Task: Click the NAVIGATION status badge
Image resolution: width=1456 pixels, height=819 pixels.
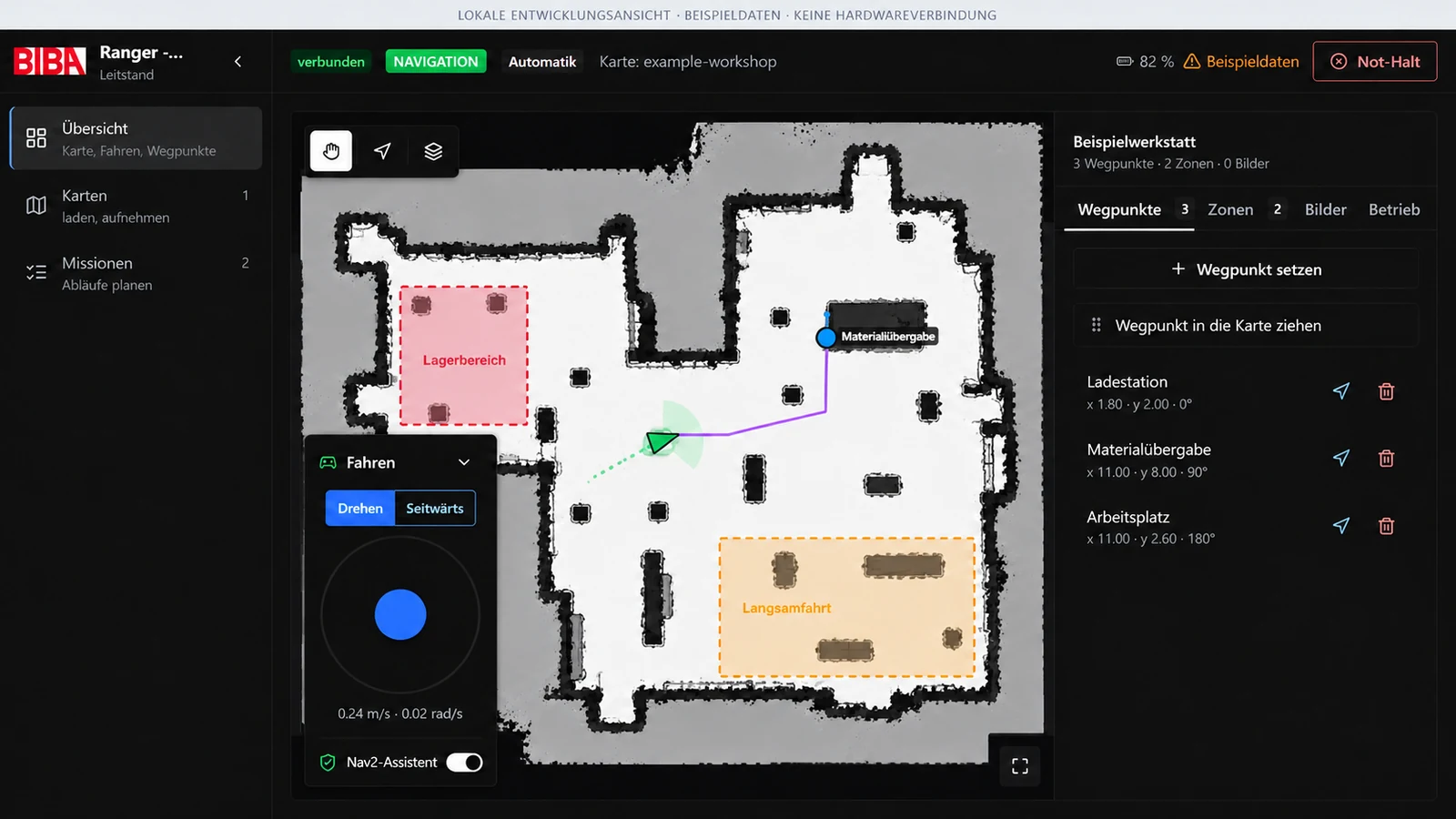Action: point(436,62)
